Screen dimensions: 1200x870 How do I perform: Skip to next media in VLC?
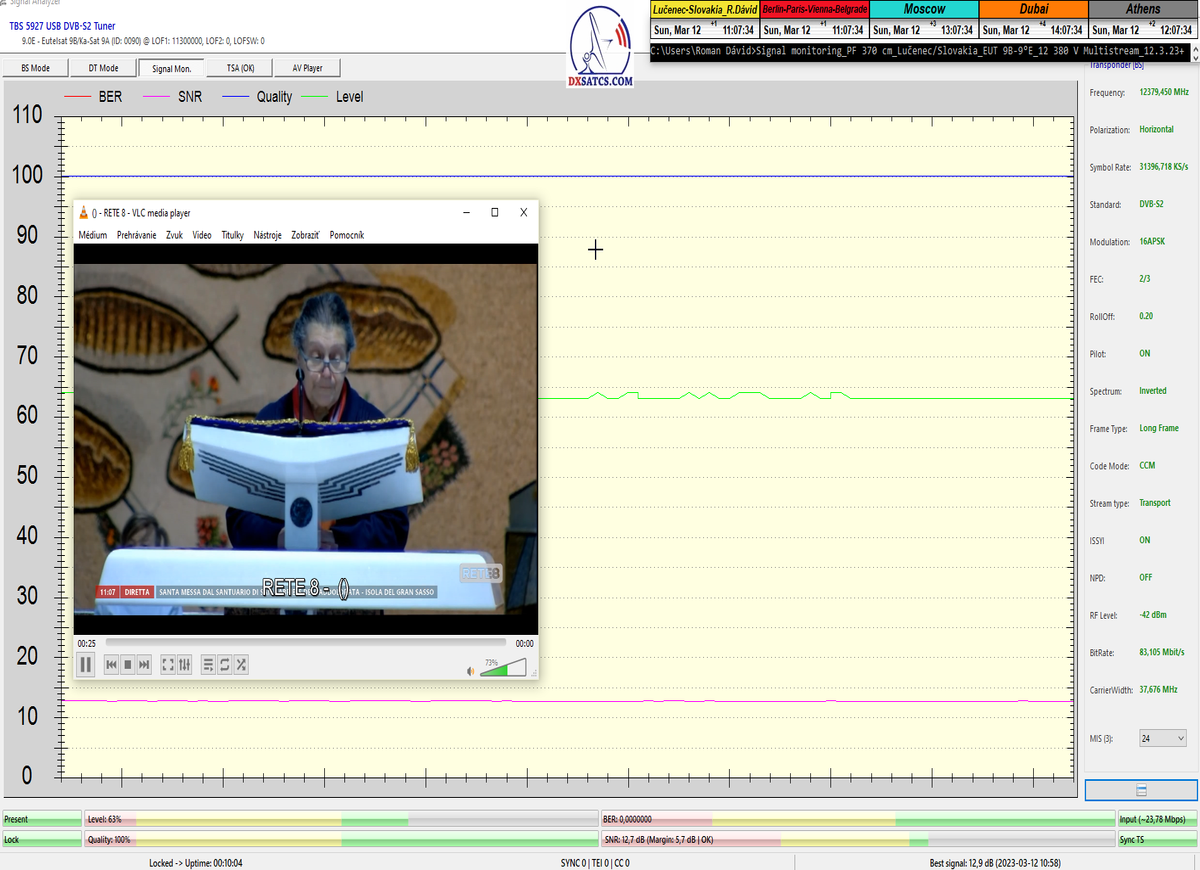[144, 664]
